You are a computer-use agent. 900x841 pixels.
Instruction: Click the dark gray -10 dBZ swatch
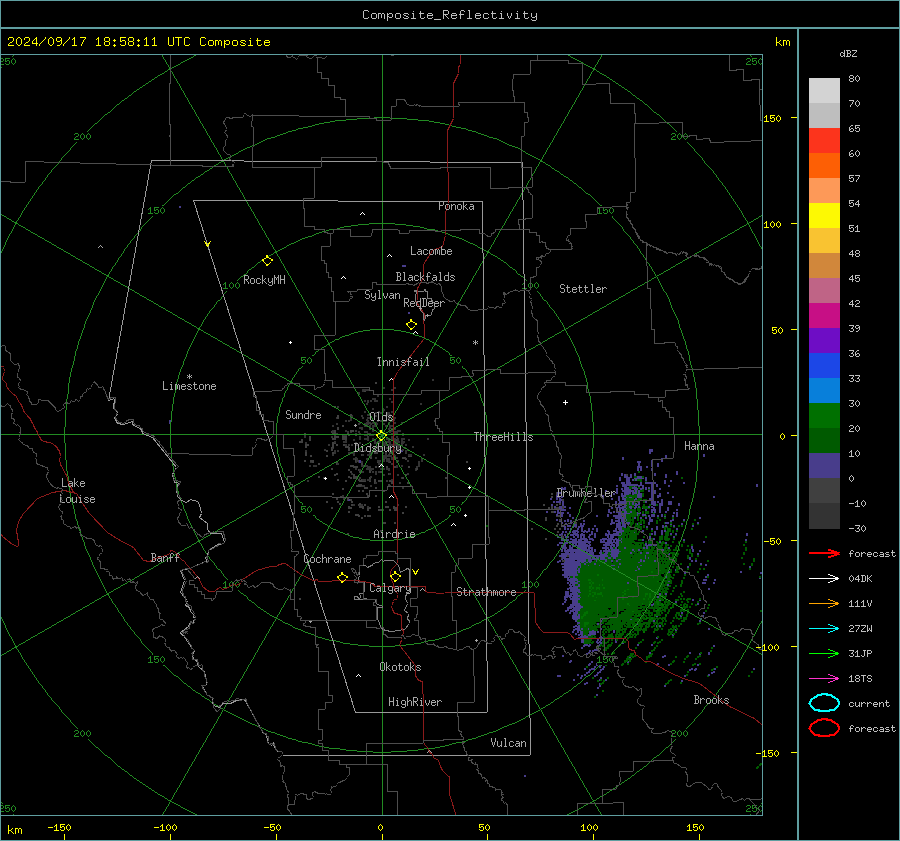click(824, 516)
